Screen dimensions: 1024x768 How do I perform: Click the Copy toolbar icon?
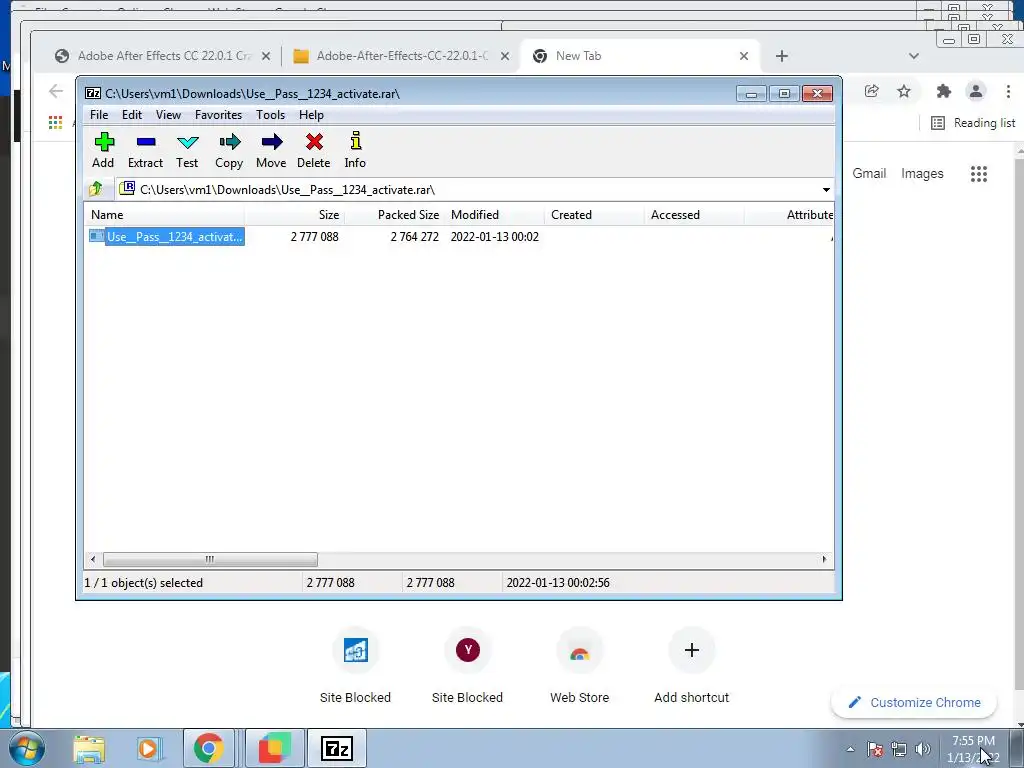[x=229, y=150]
